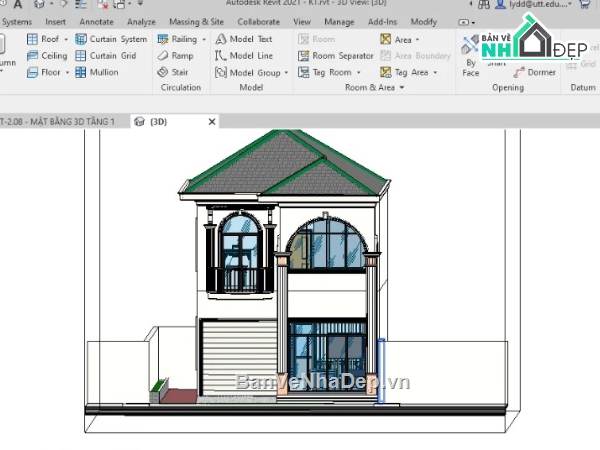Screen dimensions: 600x450
Task: Select the Model Group tool icon
Action: (x=221, y=72)
